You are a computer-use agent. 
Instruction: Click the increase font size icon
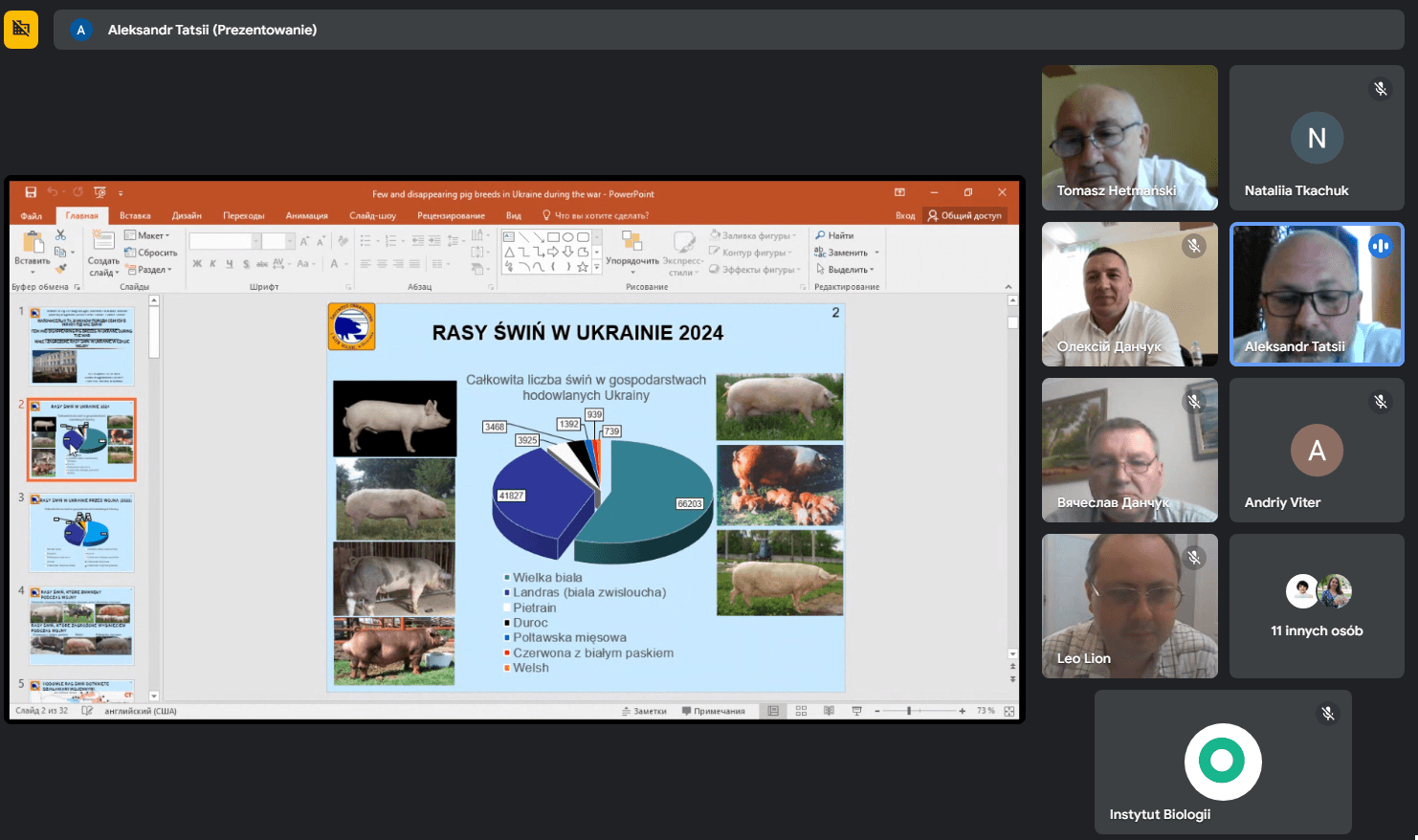point(304,241)
